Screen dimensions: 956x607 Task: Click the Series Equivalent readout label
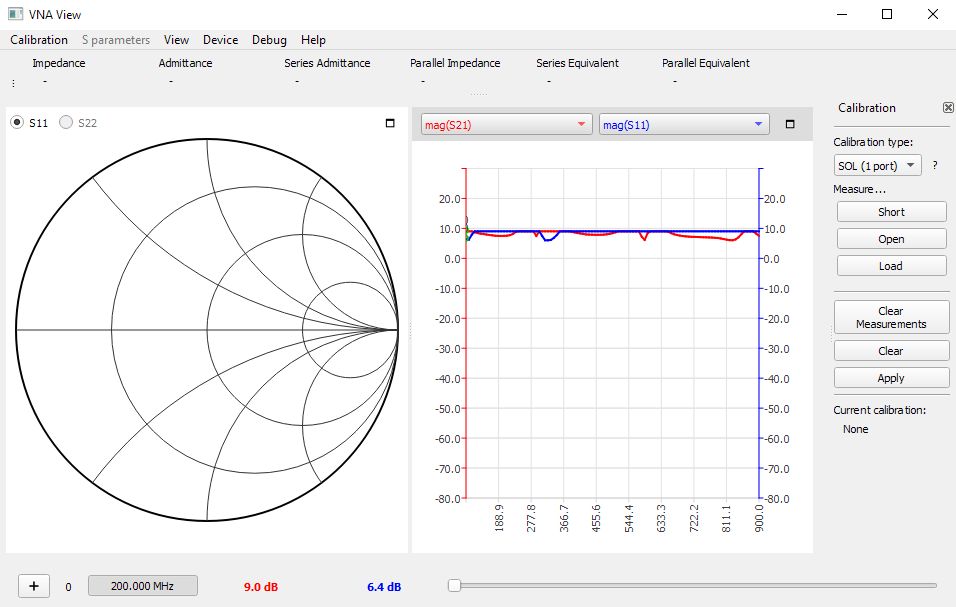point(577,63)
